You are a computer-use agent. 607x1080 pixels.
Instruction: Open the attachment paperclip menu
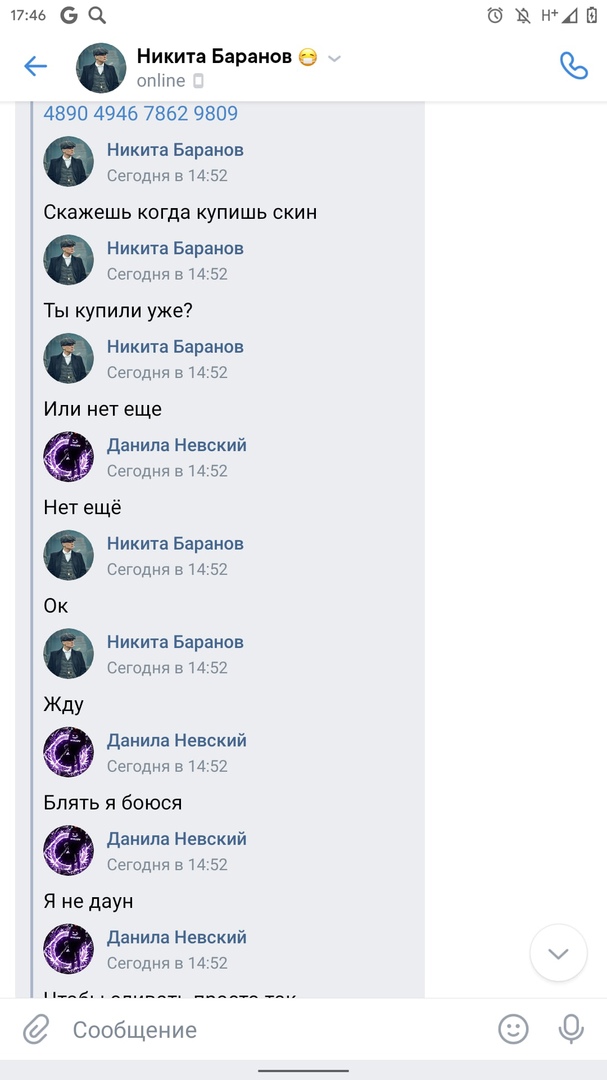35,1030
